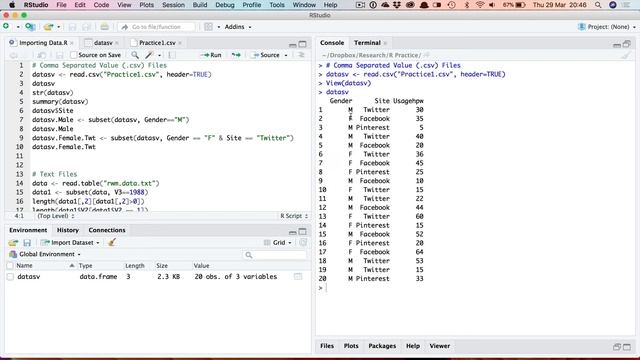
Task: Switch to the Practice1.csv tab
Action: [x=157, y=43]
